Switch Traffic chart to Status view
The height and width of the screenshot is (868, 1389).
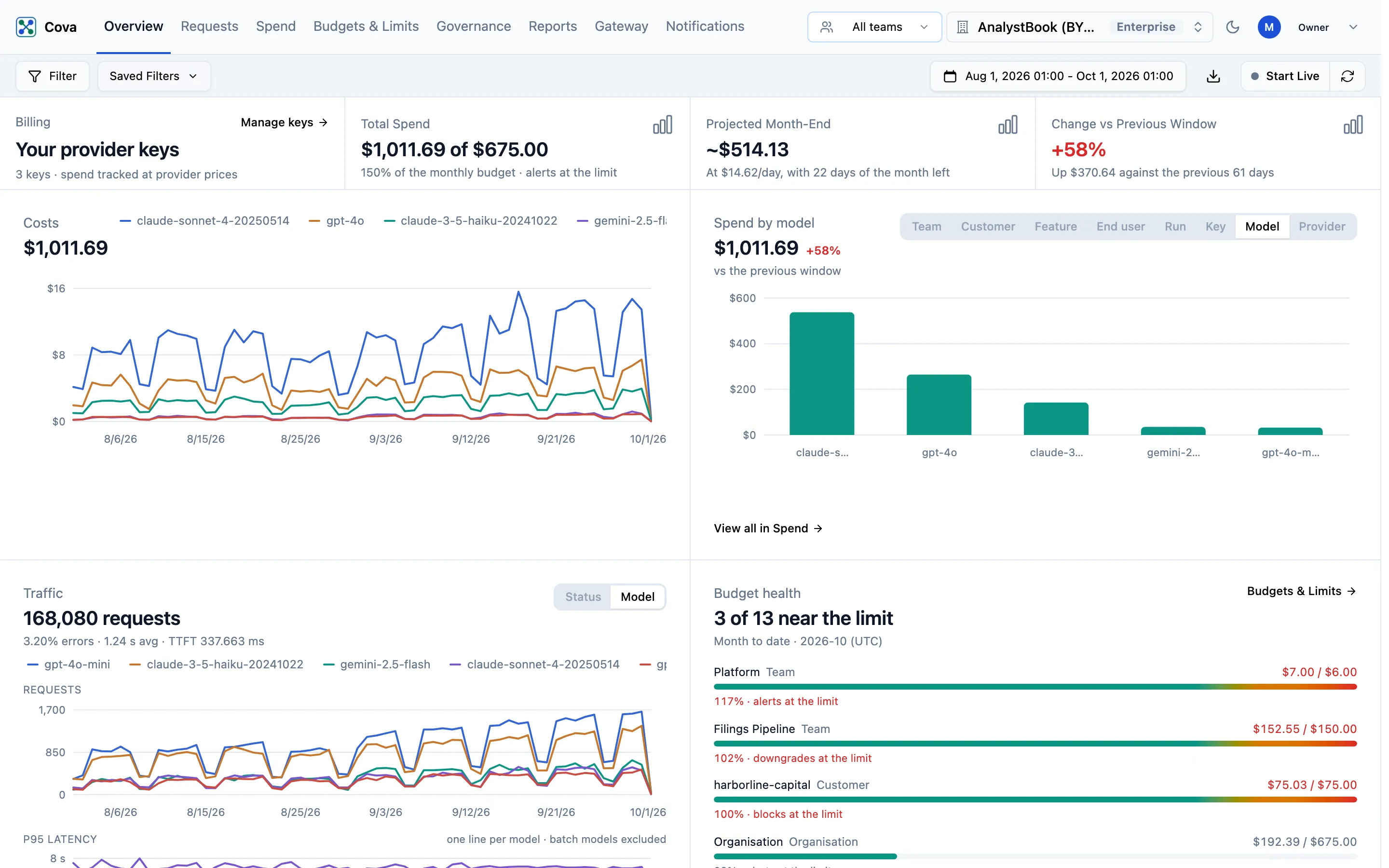point(583,597)
